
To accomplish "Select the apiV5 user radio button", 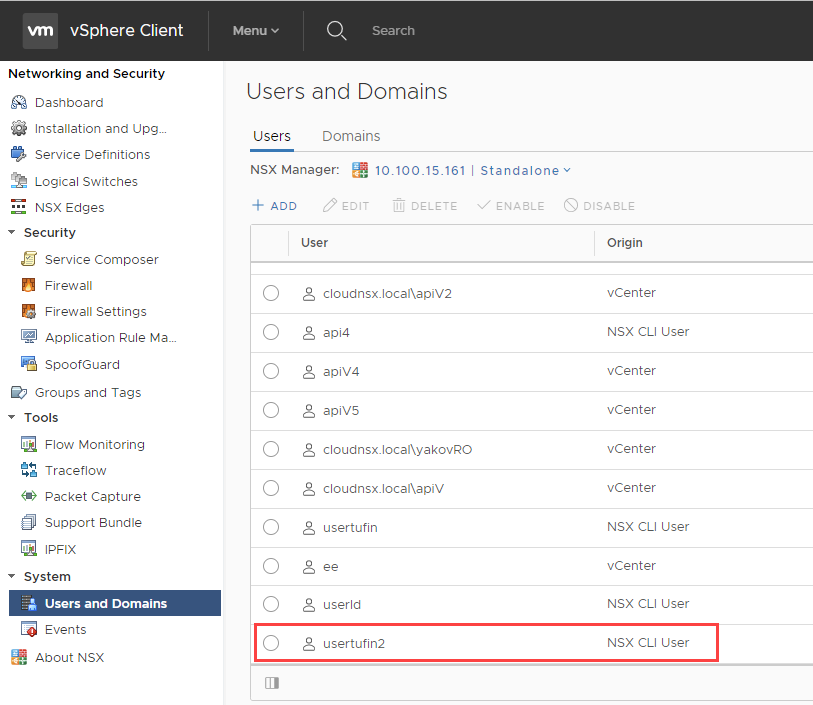I will point(271,410).
